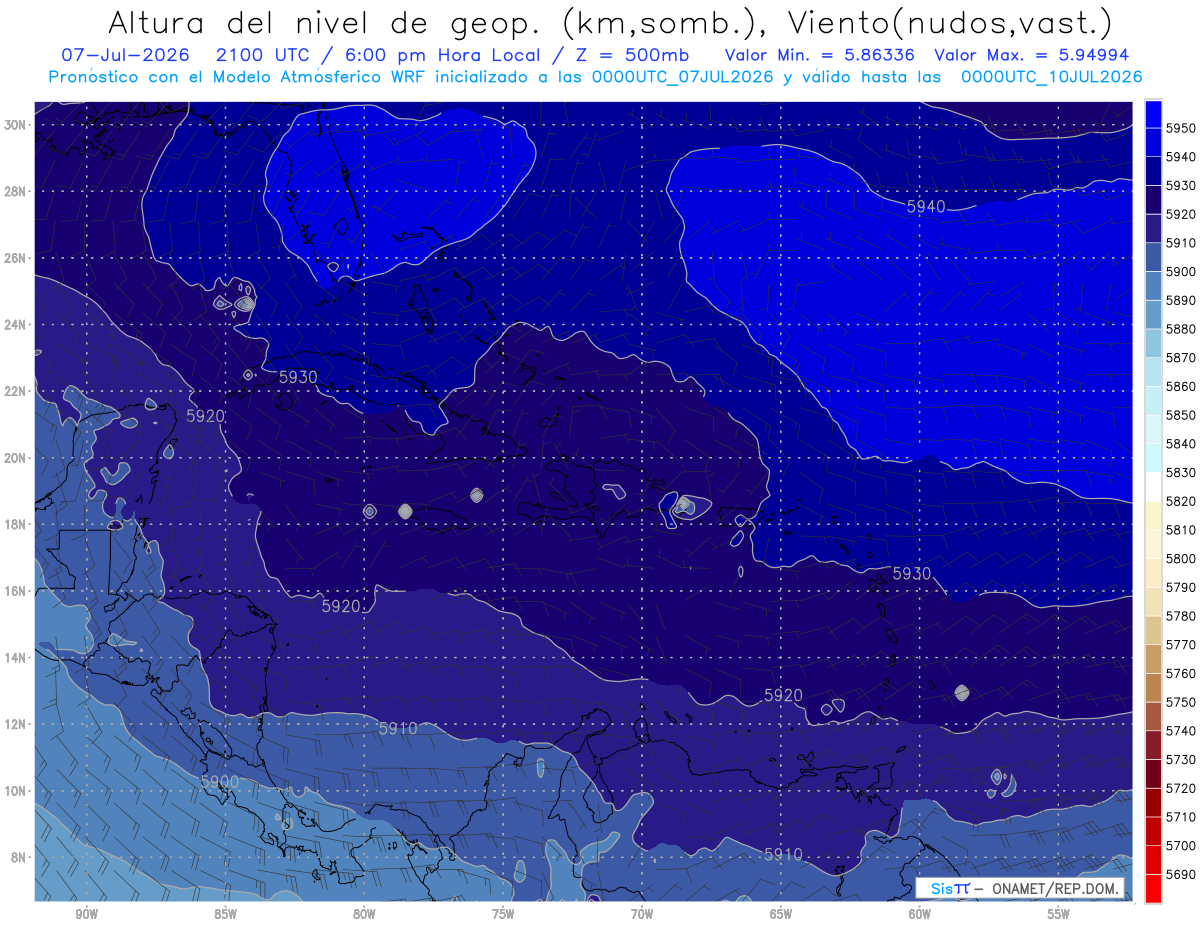Click the 24N latitude axis label
Viewport: 1200px width, 927px height.
(x=15, y=325)
